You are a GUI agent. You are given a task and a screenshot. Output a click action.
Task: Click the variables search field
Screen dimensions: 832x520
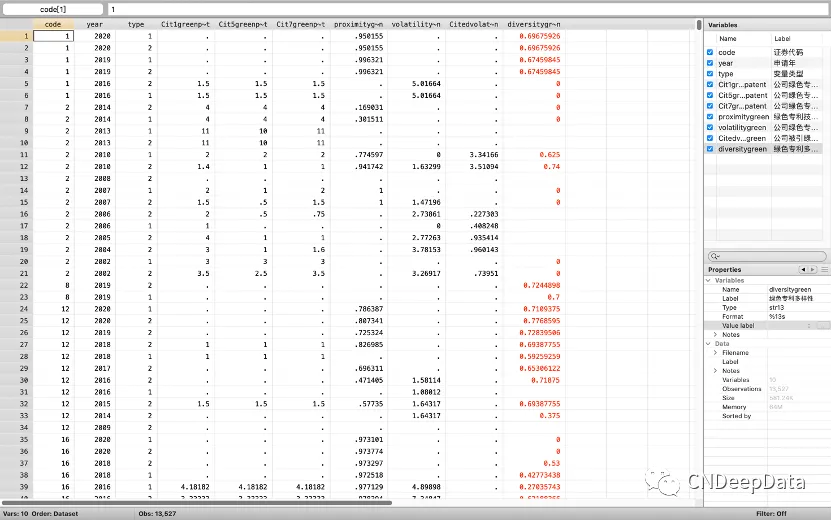(x=767, y=256)
